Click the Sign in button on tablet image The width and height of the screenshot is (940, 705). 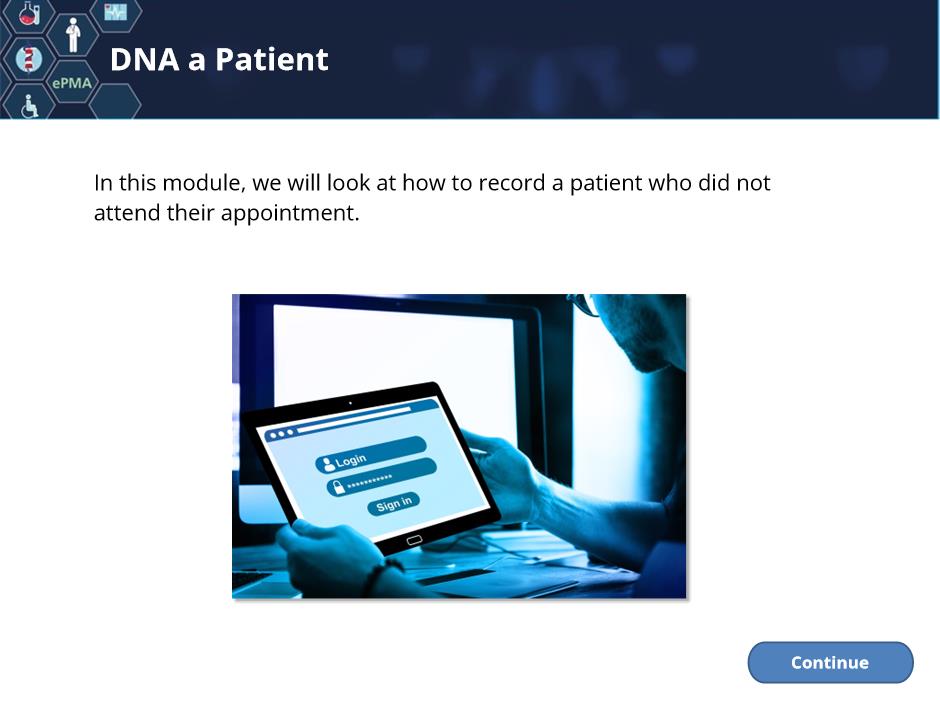pos(393,503)
